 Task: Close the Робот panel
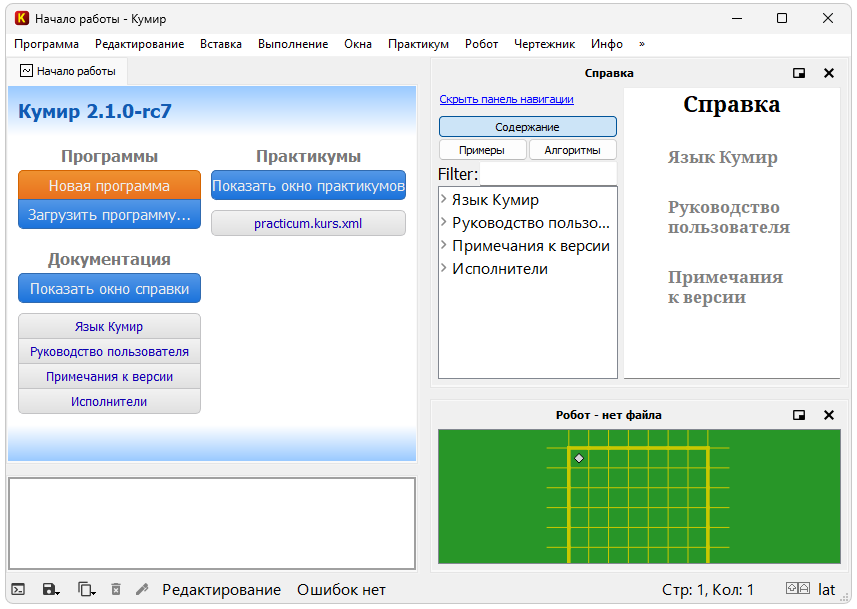829,415
